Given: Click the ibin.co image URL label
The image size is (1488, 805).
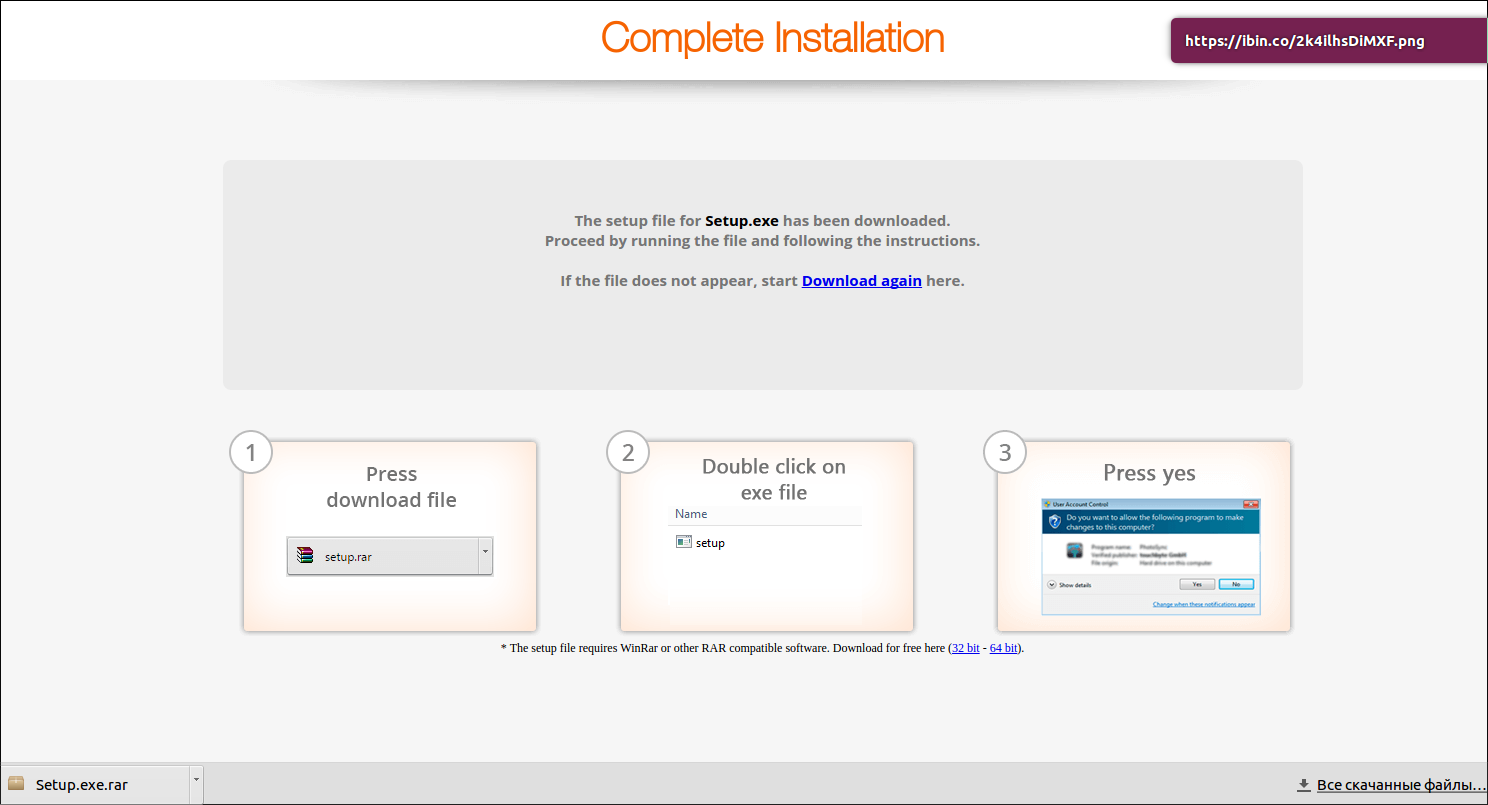Looking at the screenshot, I should pos(1304,41).
